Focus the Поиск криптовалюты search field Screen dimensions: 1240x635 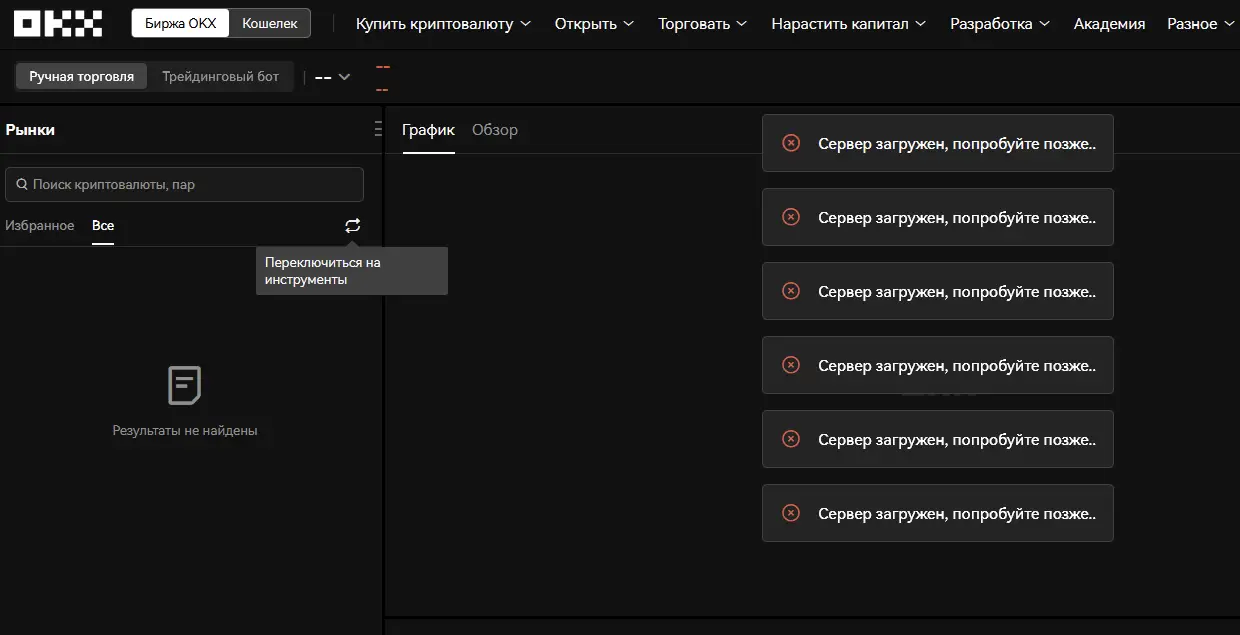coord(184,185)
